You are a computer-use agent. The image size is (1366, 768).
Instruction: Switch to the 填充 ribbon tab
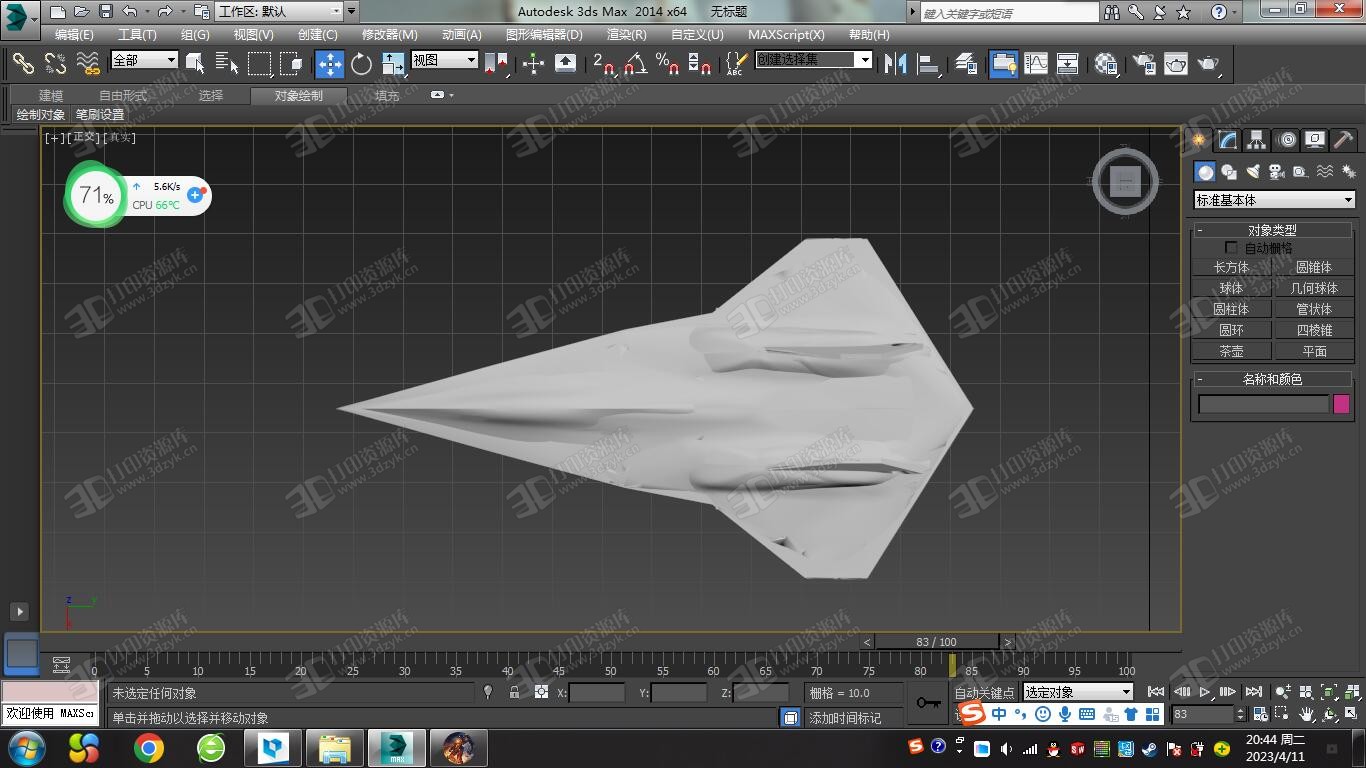click(x=387, y=96)
